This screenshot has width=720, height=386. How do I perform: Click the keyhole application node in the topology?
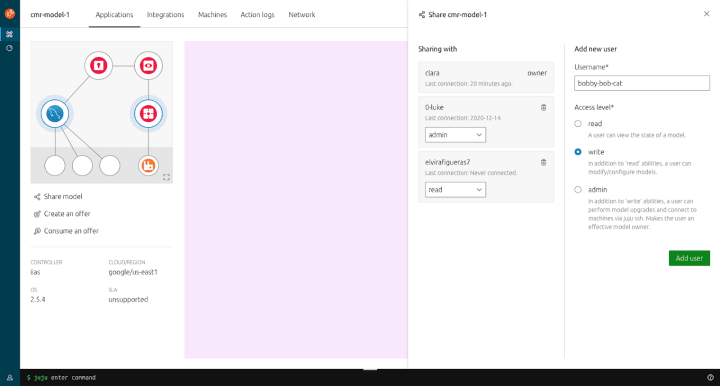(98, 66)
